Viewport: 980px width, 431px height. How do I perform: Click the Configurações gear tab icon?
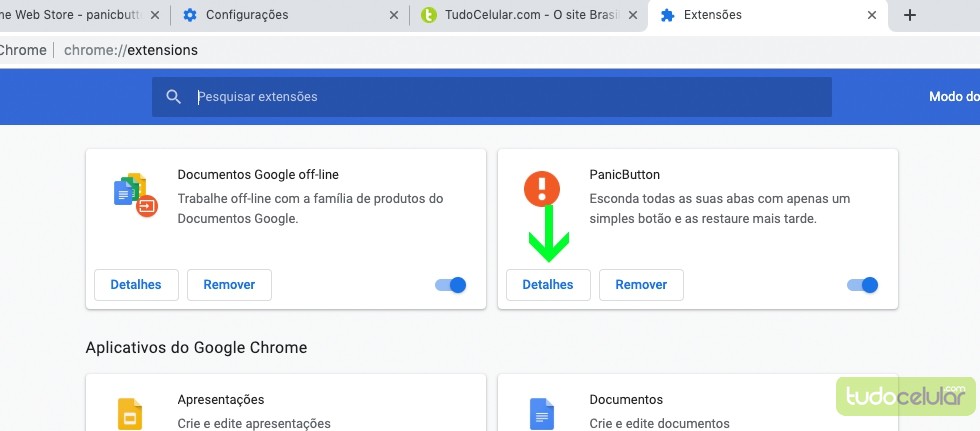coord(190,15)
